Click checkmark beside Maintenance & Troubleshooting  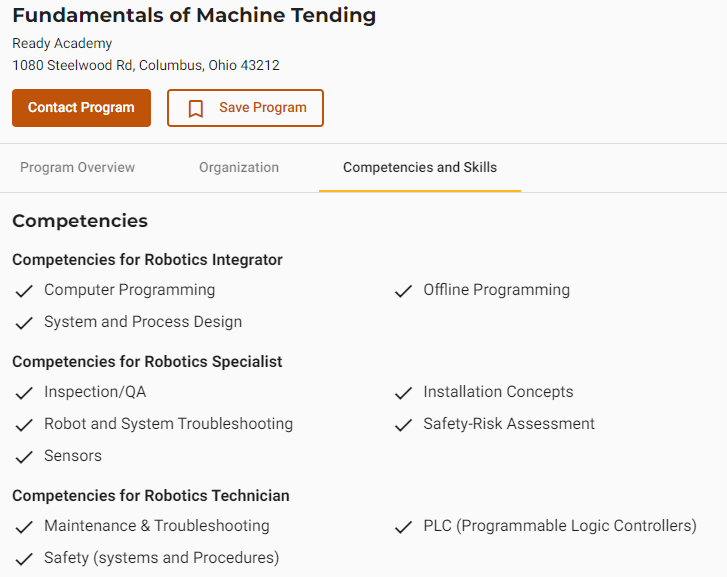pos(24,527)
